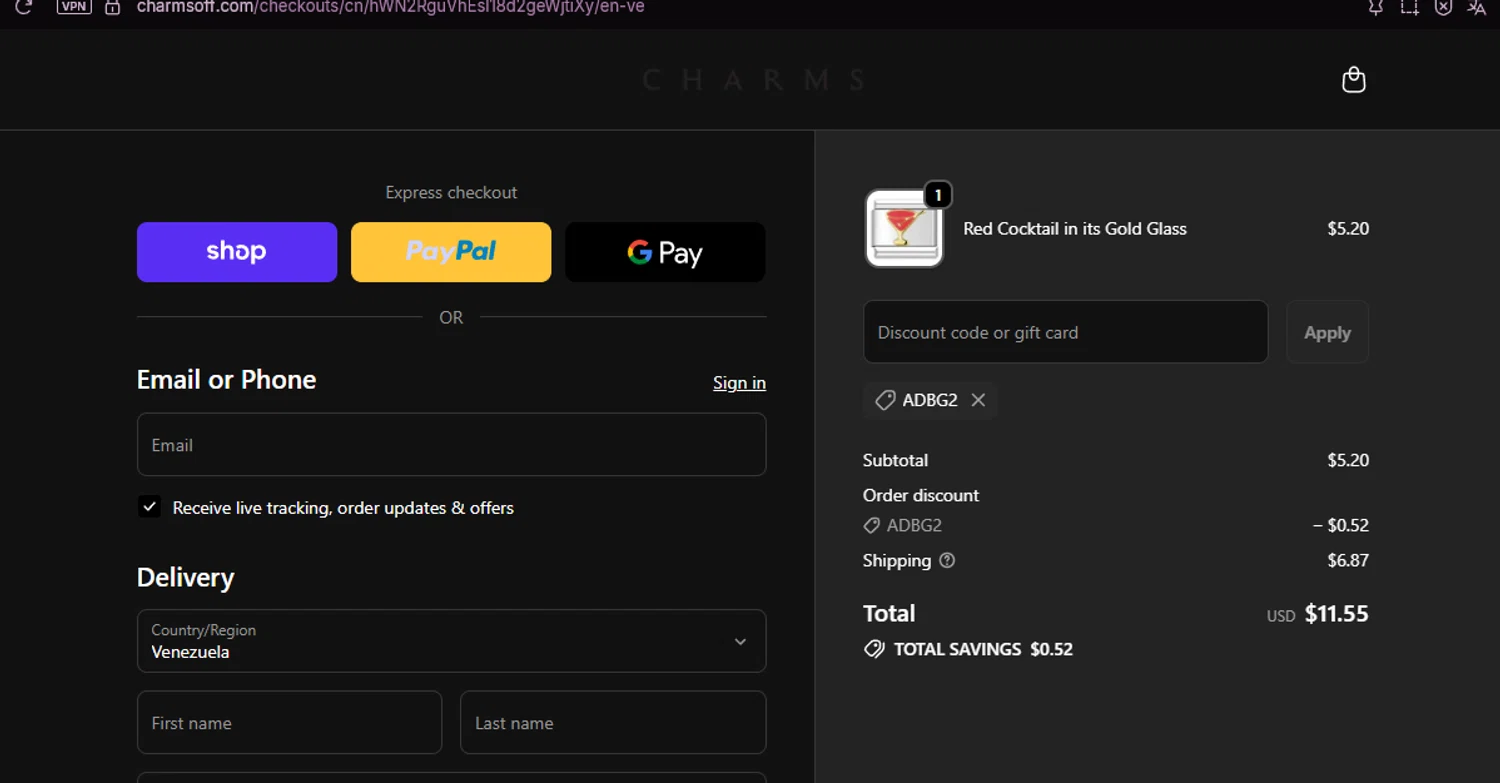Click the TOTAL SAVINGS tag icon

(874, 649)
